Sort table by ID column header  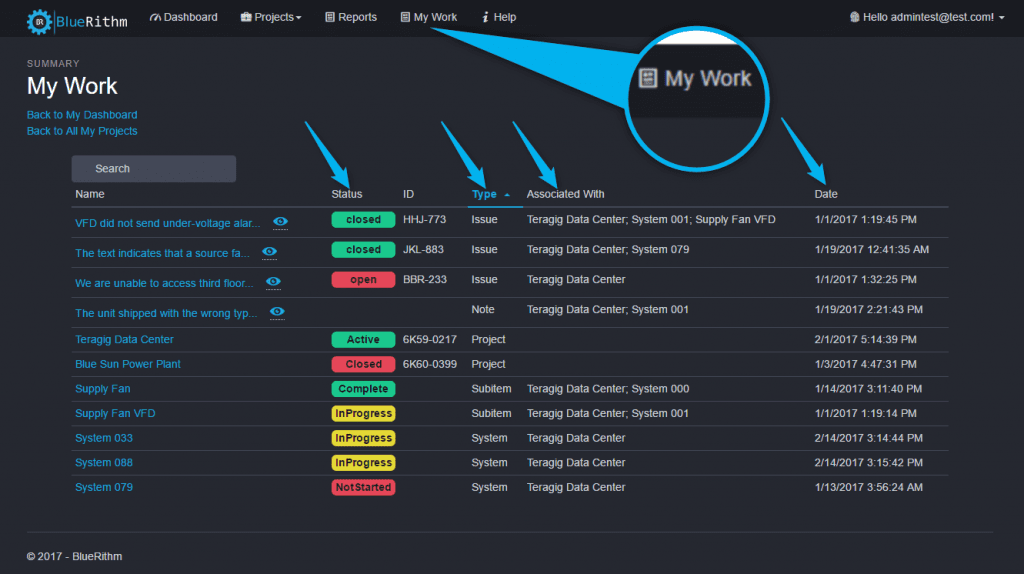click(x=408, y=194)
